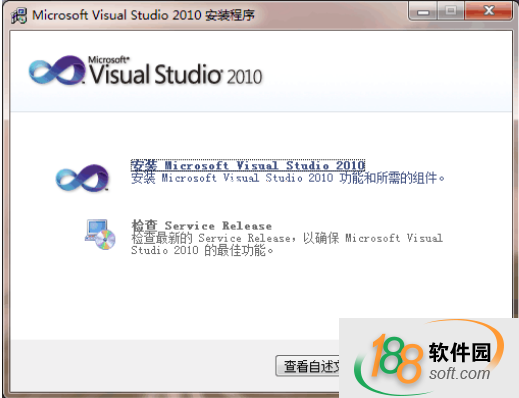Click the 2010 year text in the banner
Image resolution: width=519 pixels, height=398 pixels.
pyautogui.click(x=244, y=76)
